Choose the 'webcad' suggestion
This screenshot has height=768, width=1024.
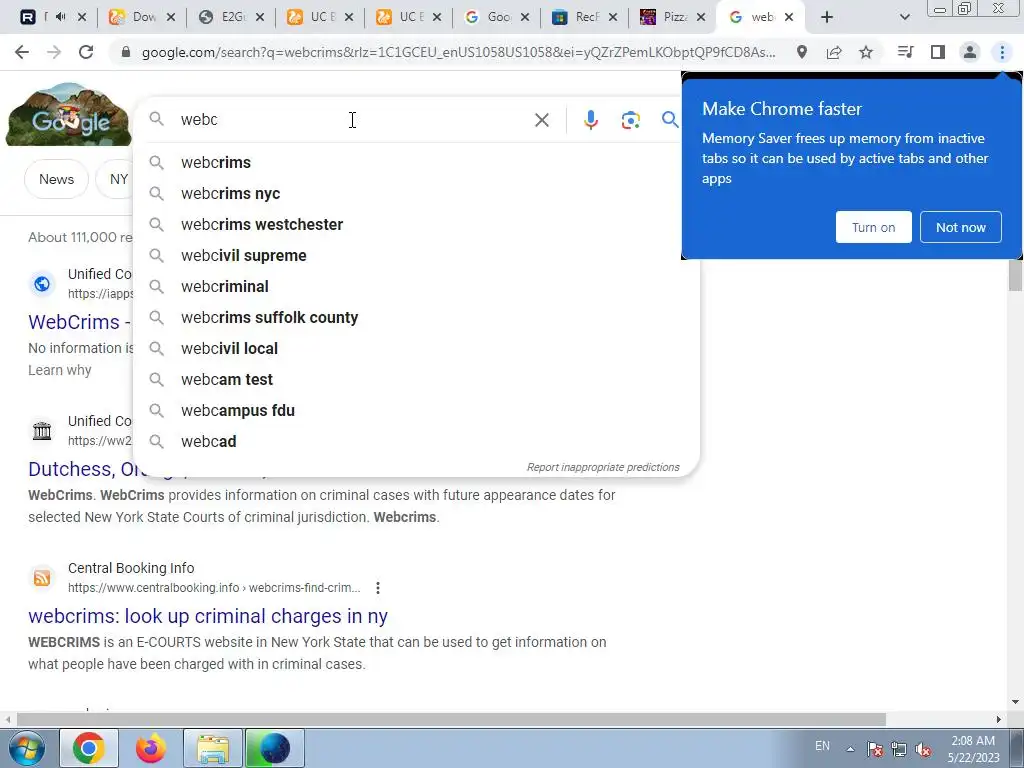tap(416, 441)
